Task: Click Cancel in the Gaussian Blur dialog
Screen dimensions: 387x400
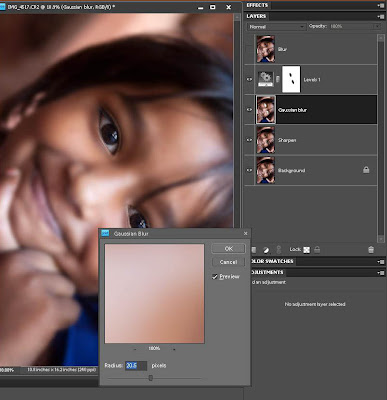Action: click(228, 262)
